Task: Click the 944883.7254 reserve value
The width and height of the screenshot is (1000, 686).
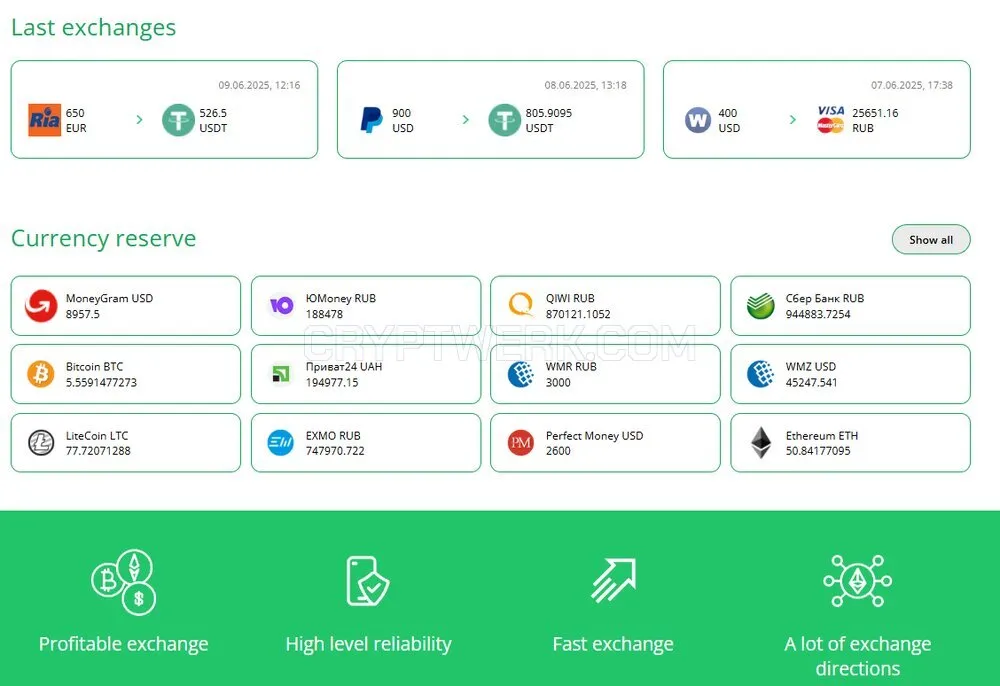Action: (818, 314)
